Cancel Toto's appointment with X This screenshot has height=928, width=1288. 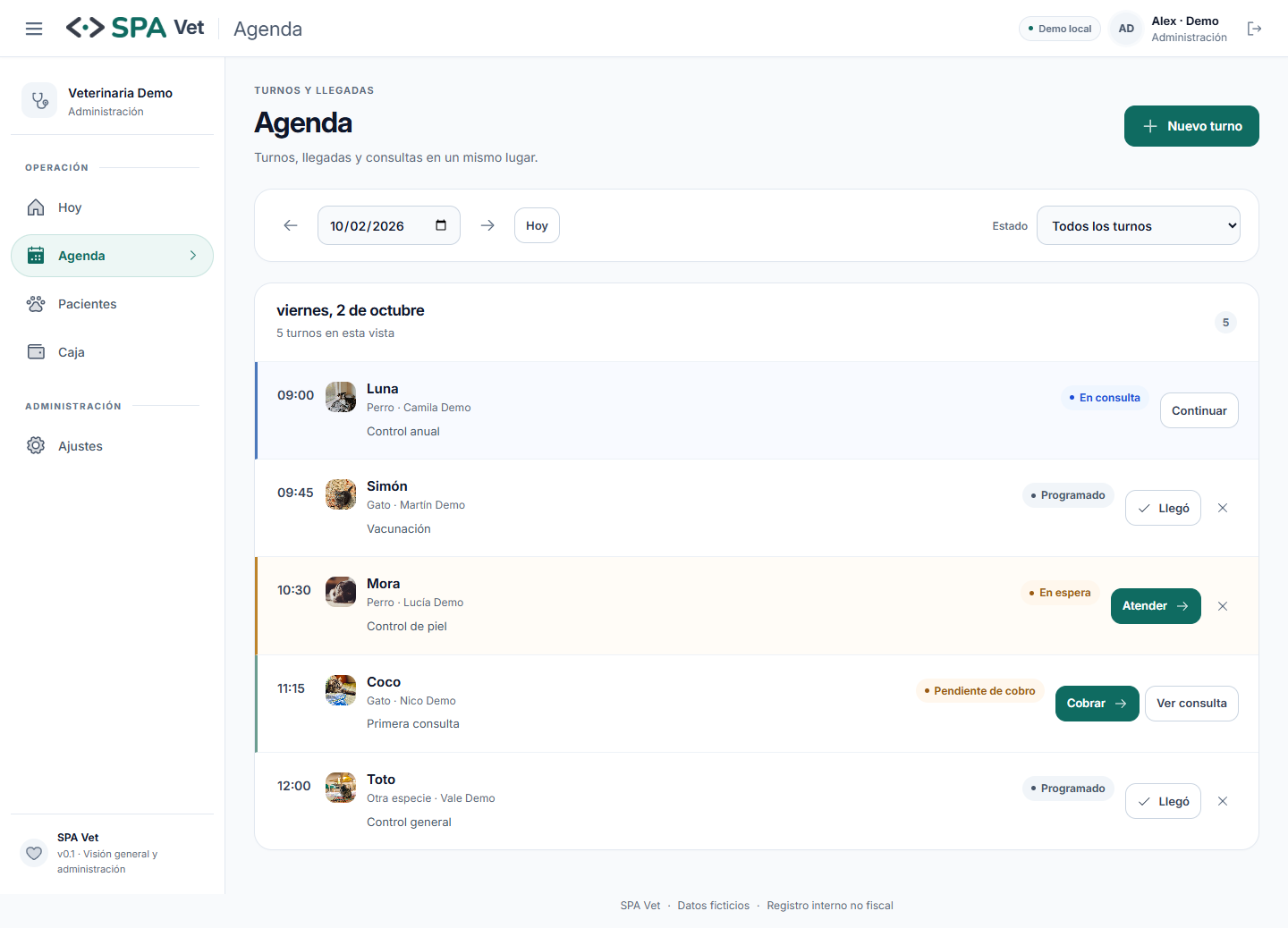1223,801
